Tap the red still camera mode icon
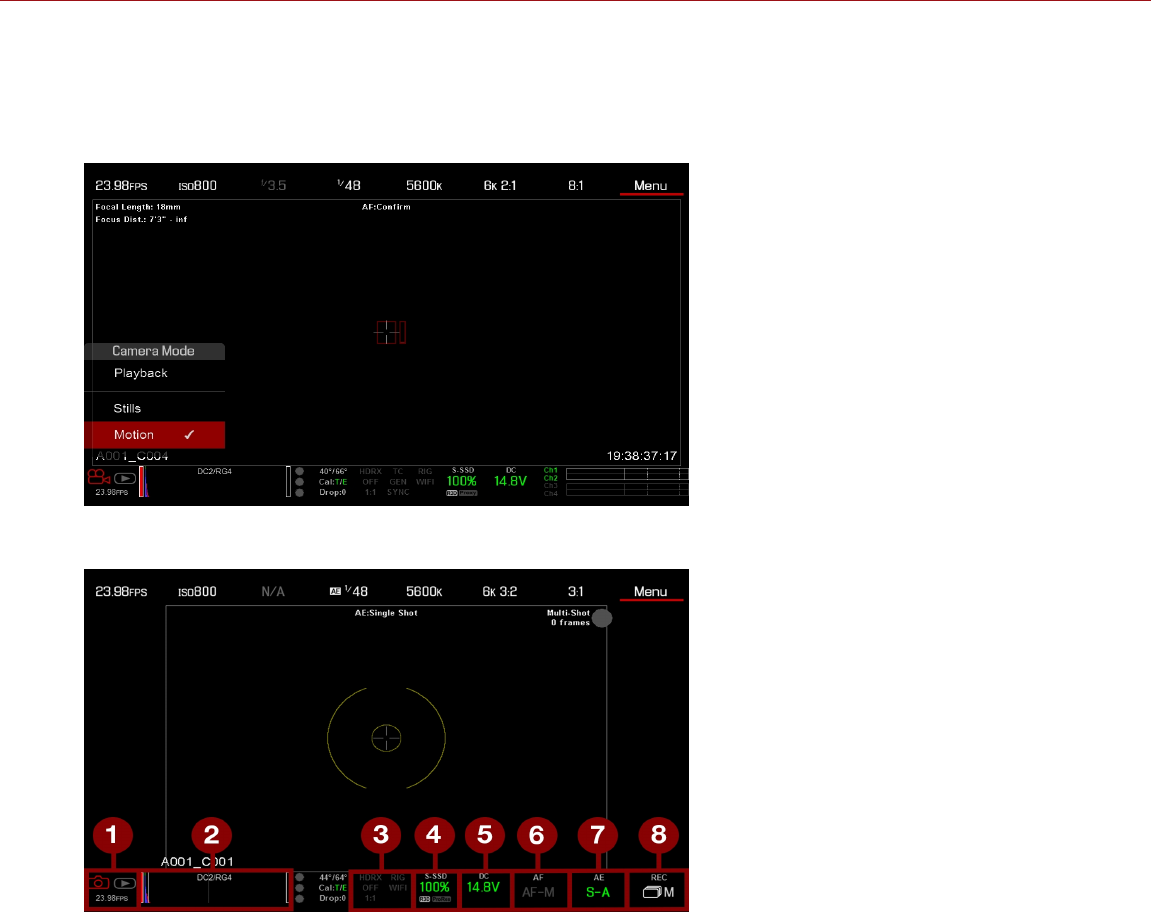The width and height of the screenshot is (1151, 912). pyautogui.click(x=98, y=883)
